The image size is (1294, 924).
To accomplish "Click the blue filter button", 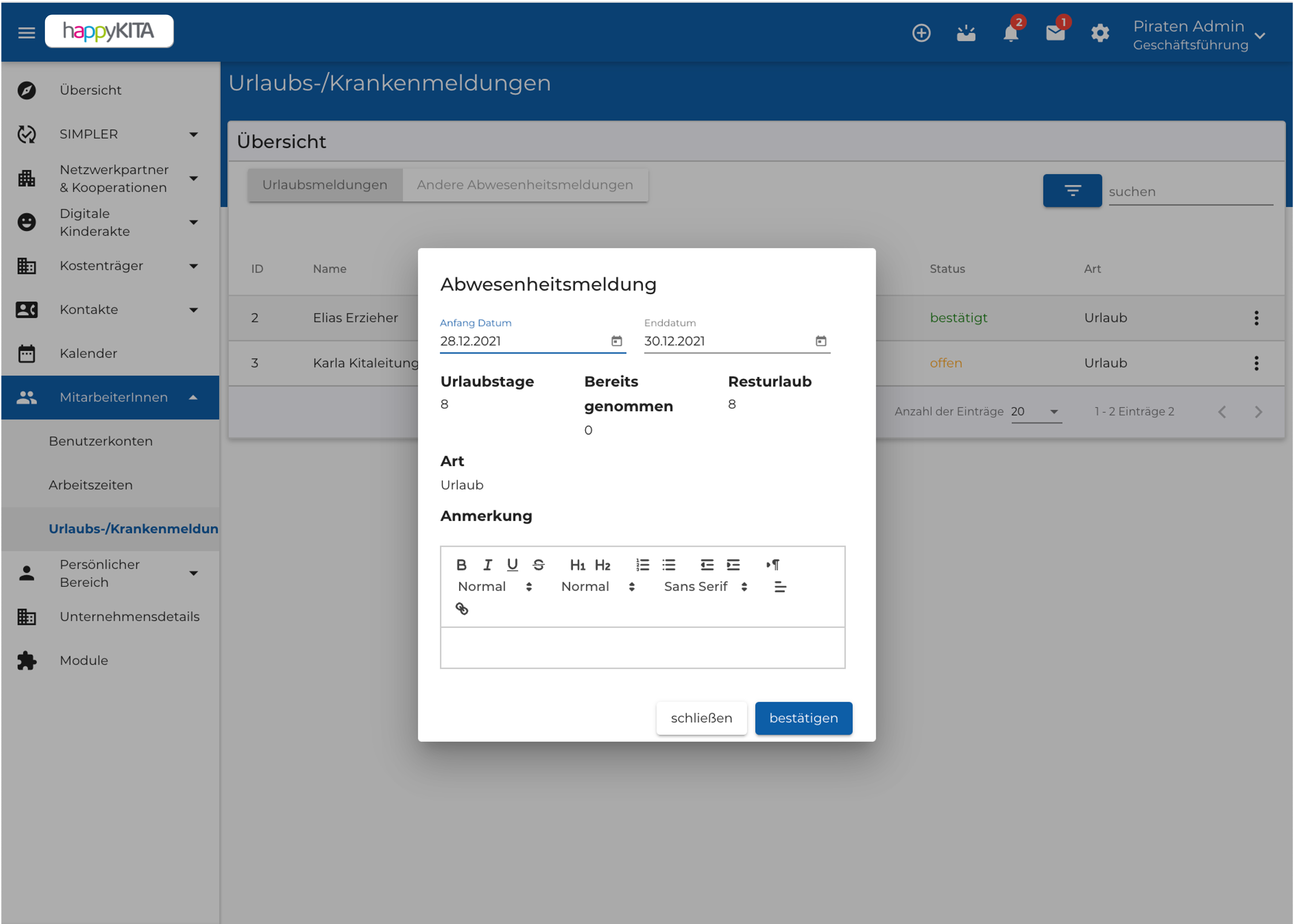I will click(x=1071, y=191).
